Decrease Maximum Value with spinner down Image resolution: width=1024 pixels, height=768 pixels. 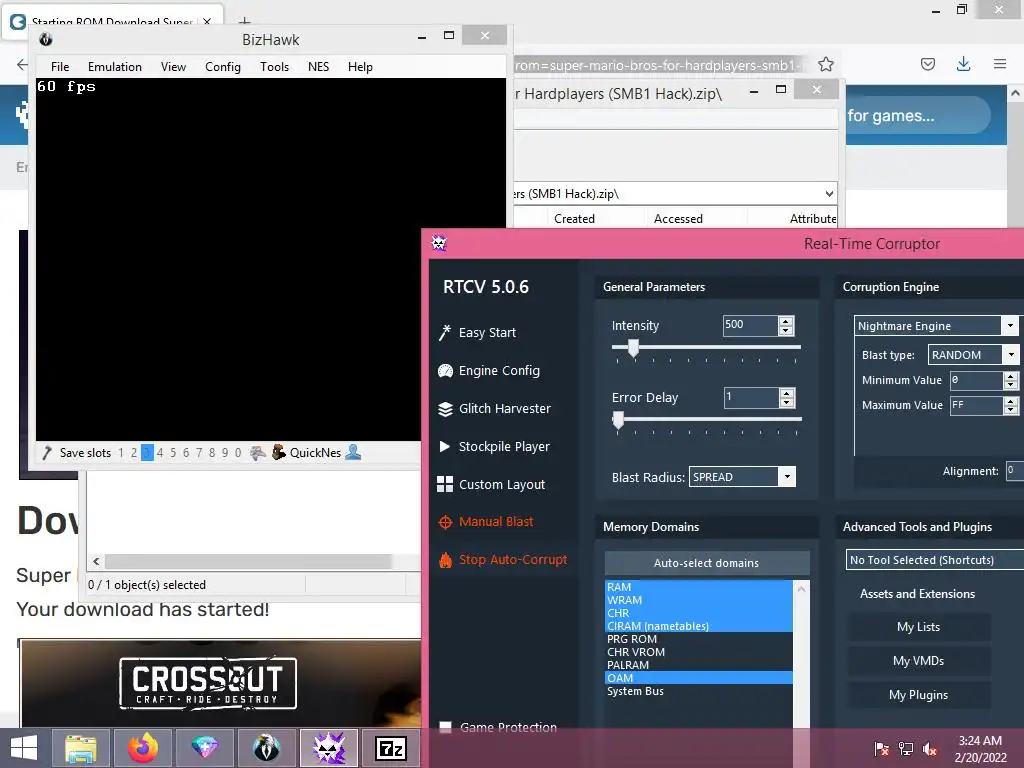1010,409
